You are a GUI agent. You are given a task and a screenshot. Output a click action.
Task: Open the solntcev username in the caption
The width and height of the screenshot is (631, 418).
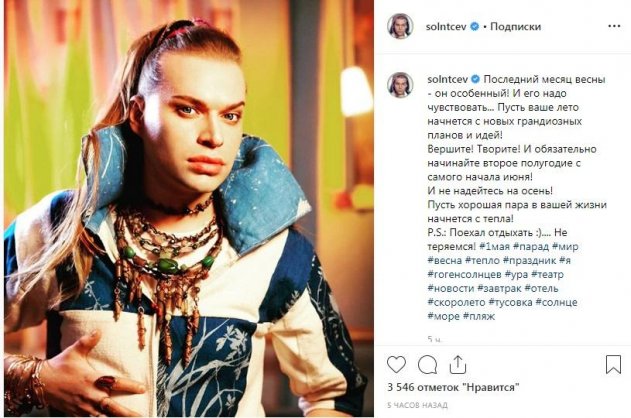[447, 79]
